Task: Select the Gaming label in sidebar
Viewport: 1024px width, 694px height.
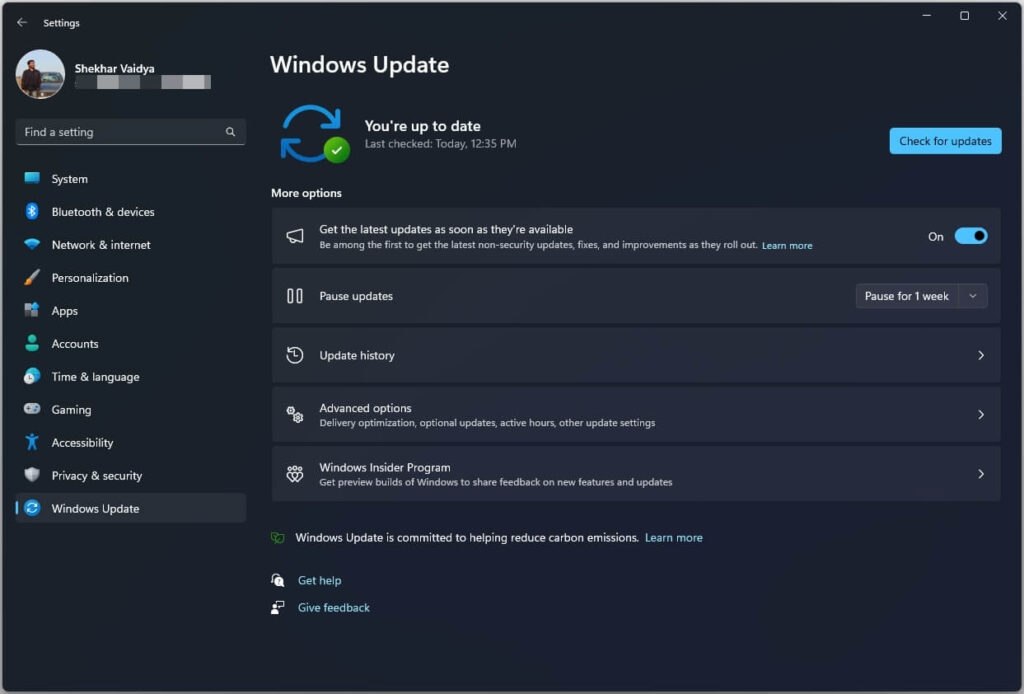Action: pyautogui.click(x=71, y=410)
